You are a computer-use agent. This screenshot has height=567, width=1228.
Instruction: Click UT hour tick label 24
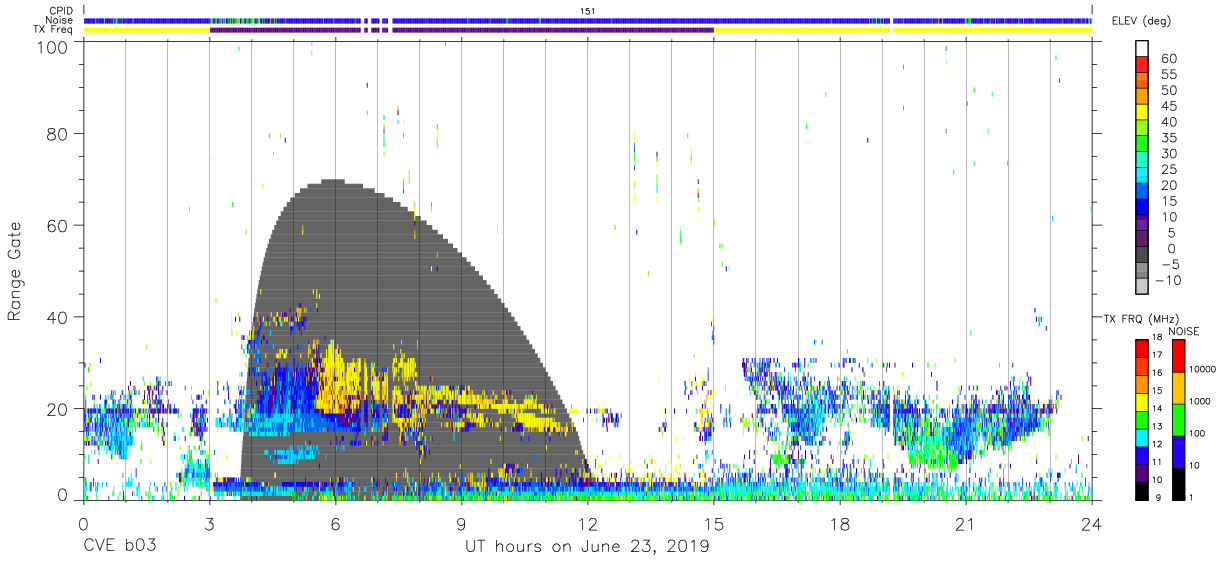pyautogui.click(x=1091, y=524)
